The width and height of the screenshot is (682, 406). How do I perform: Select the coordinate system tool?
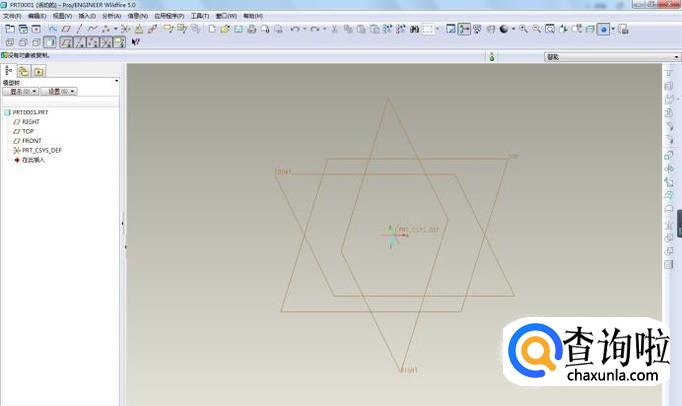[125, 29]
